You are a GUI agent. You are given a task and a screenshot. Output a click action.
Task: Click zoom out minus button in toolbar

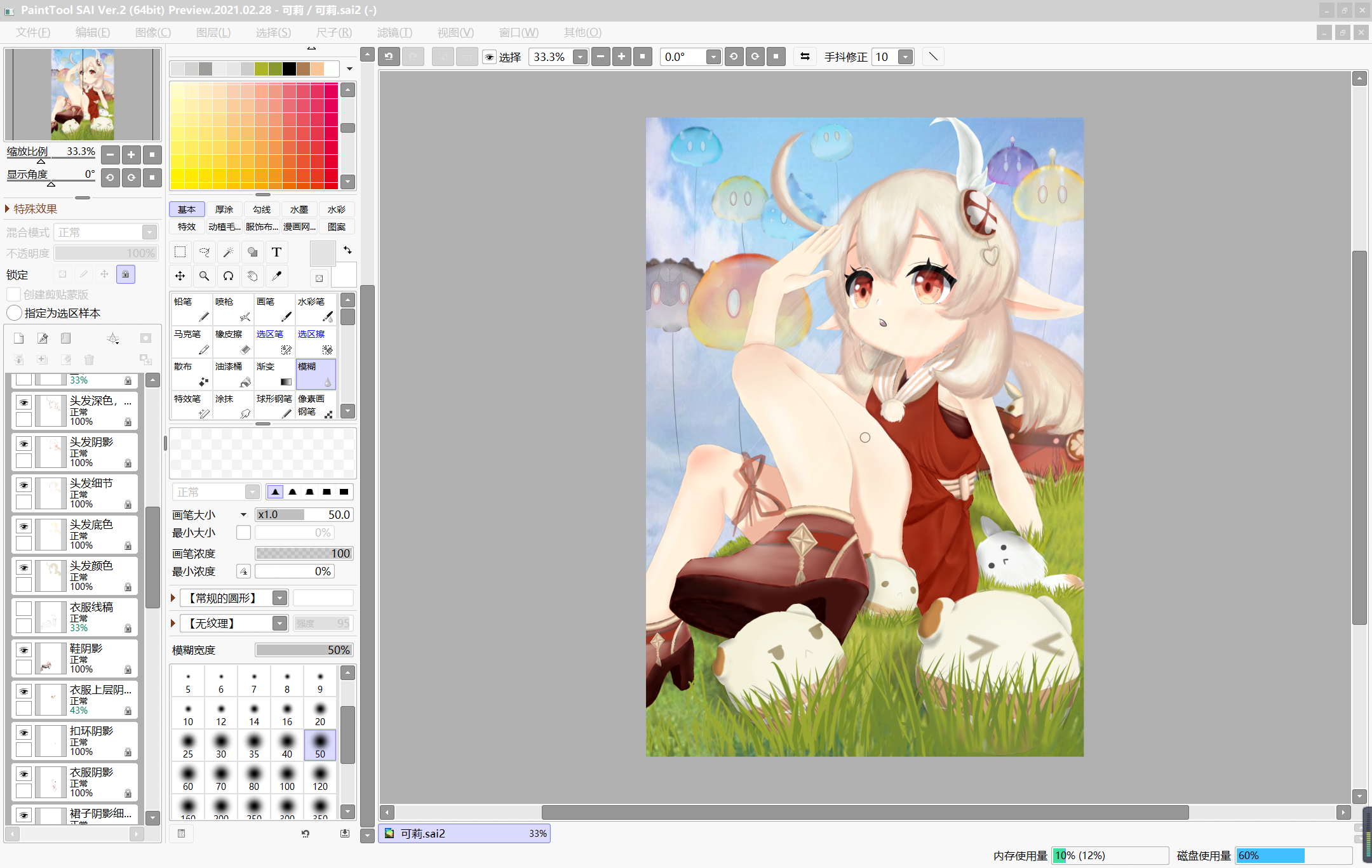pyautogui.click(x=601, y=57)
